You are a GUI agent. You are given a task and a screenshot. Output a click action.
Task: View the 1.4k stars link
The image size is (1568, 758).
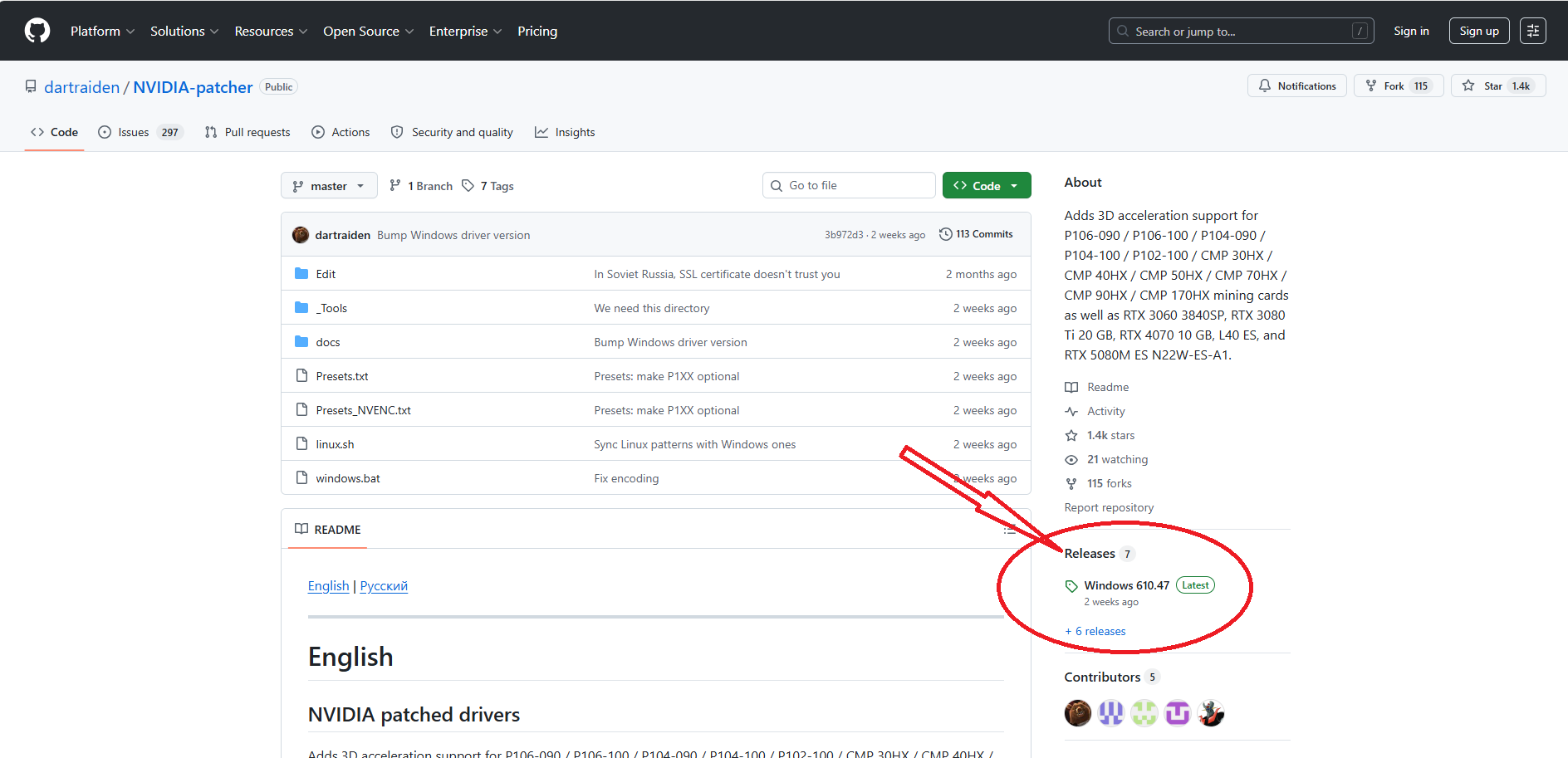(1100, 435)
